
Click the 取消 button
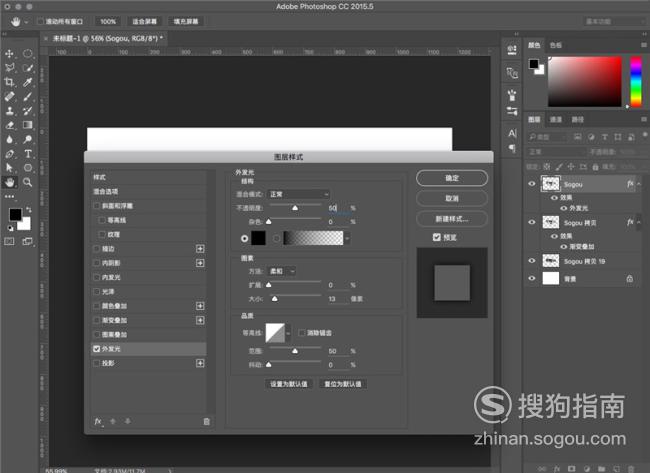coord(452,199)
